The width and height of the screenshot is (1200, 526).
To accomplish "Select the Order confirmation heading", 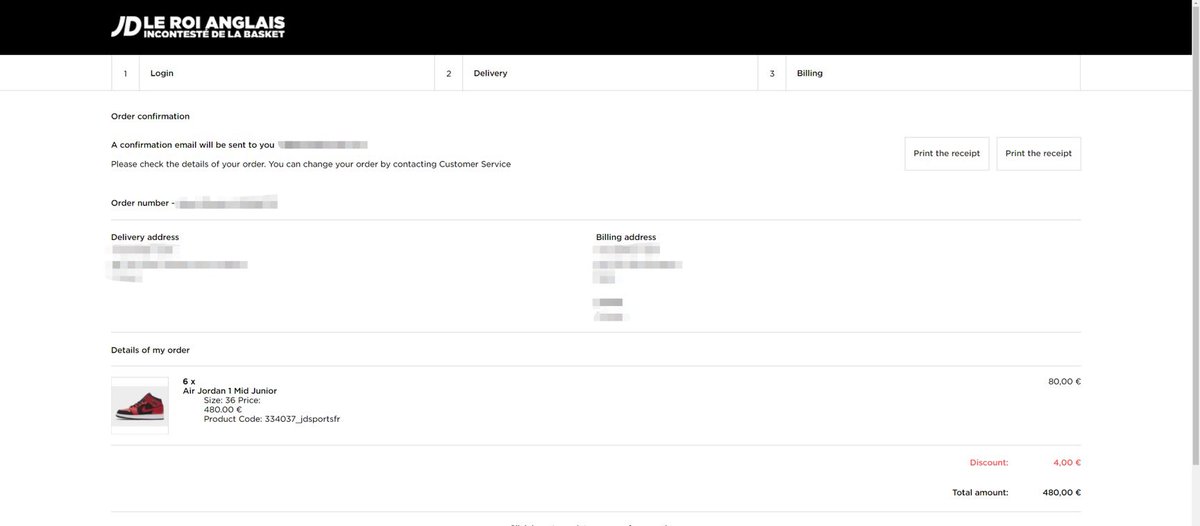I will click(x=150, y=117).
